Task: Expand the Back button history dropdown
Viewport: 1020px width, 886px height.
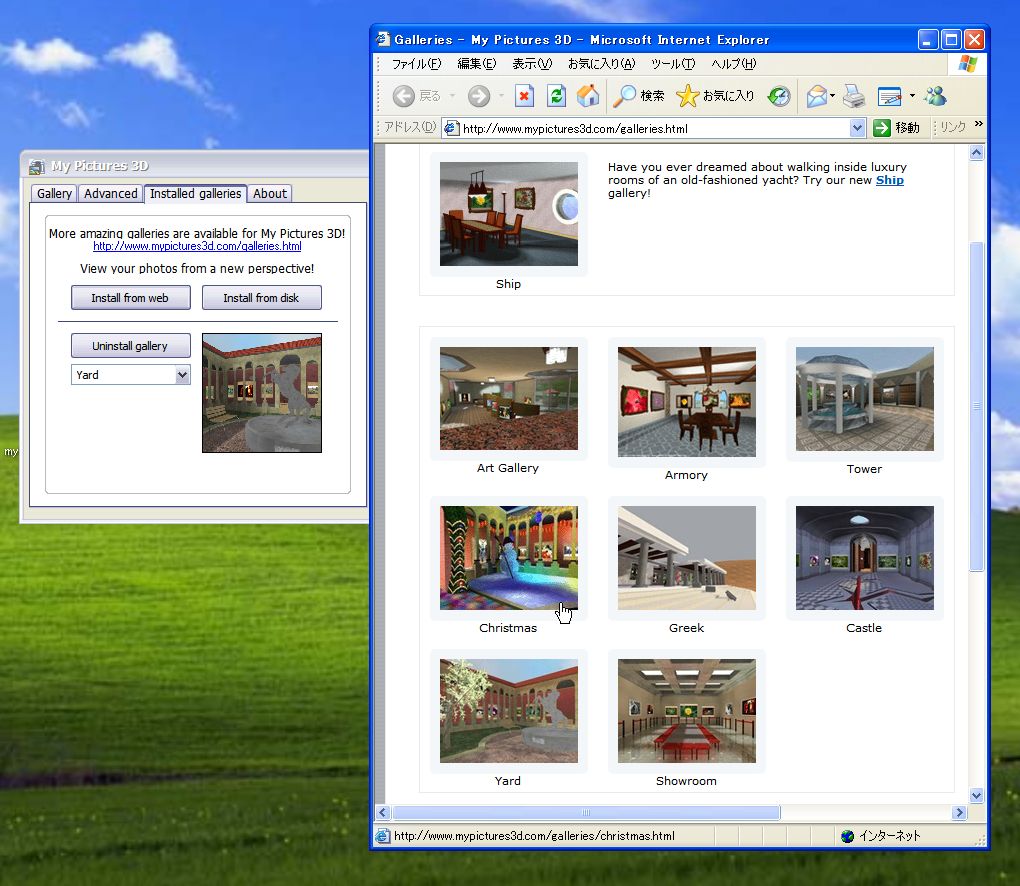Action: [452, 96]
